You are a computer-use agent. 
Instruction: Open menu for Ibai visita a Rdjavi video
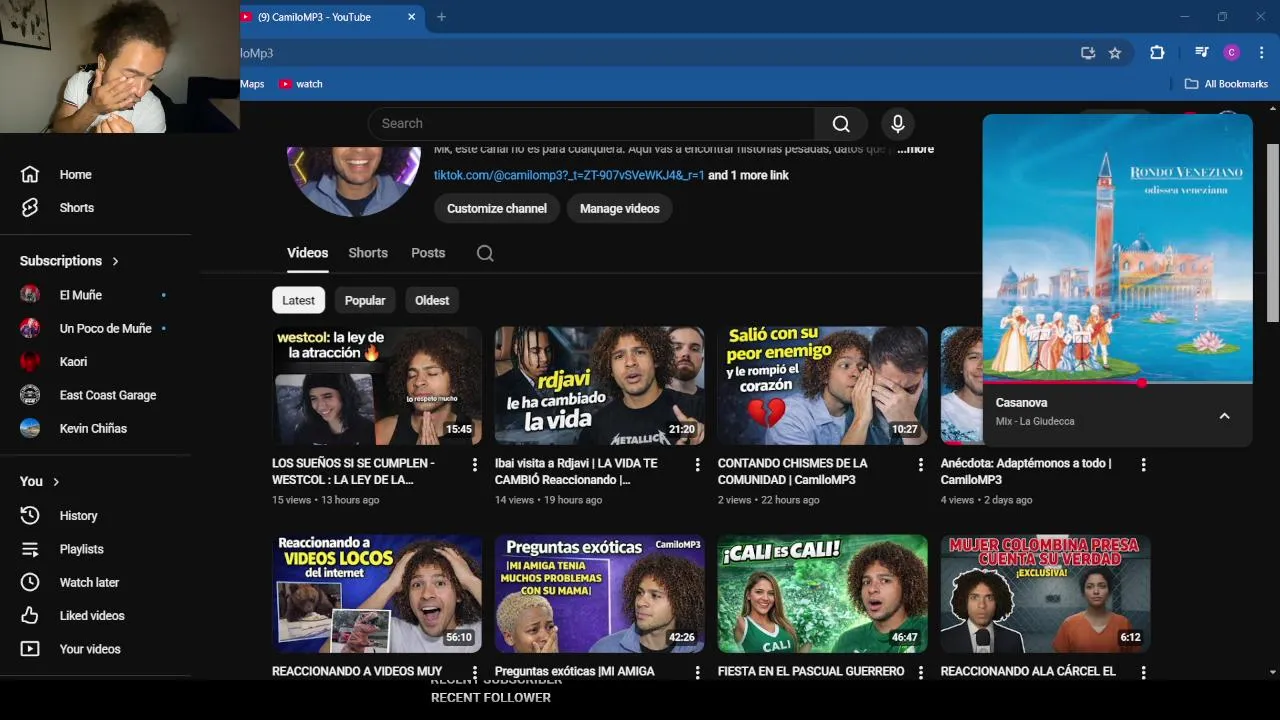(698, 464)
